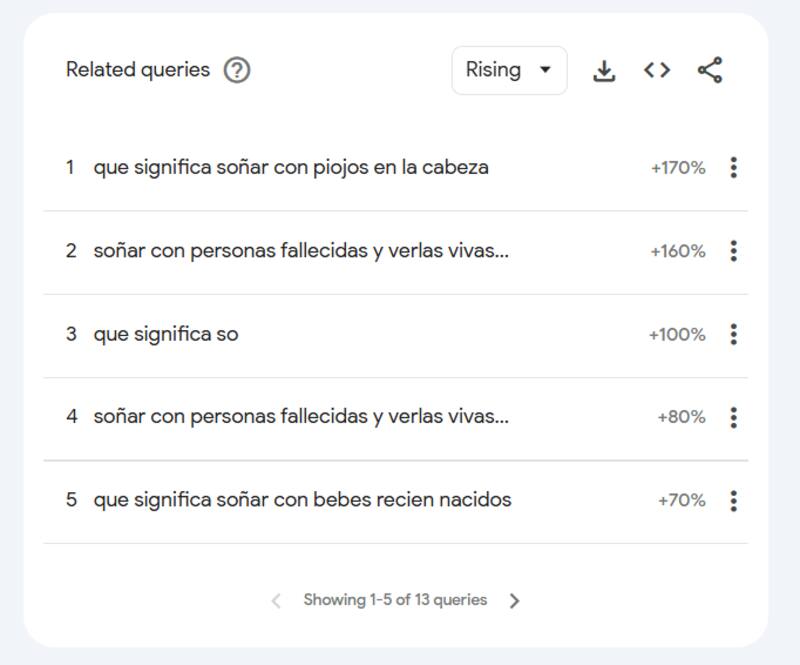
Task: Open three-dot menu for 'que significa so'
Action: [x=733, y=334]
